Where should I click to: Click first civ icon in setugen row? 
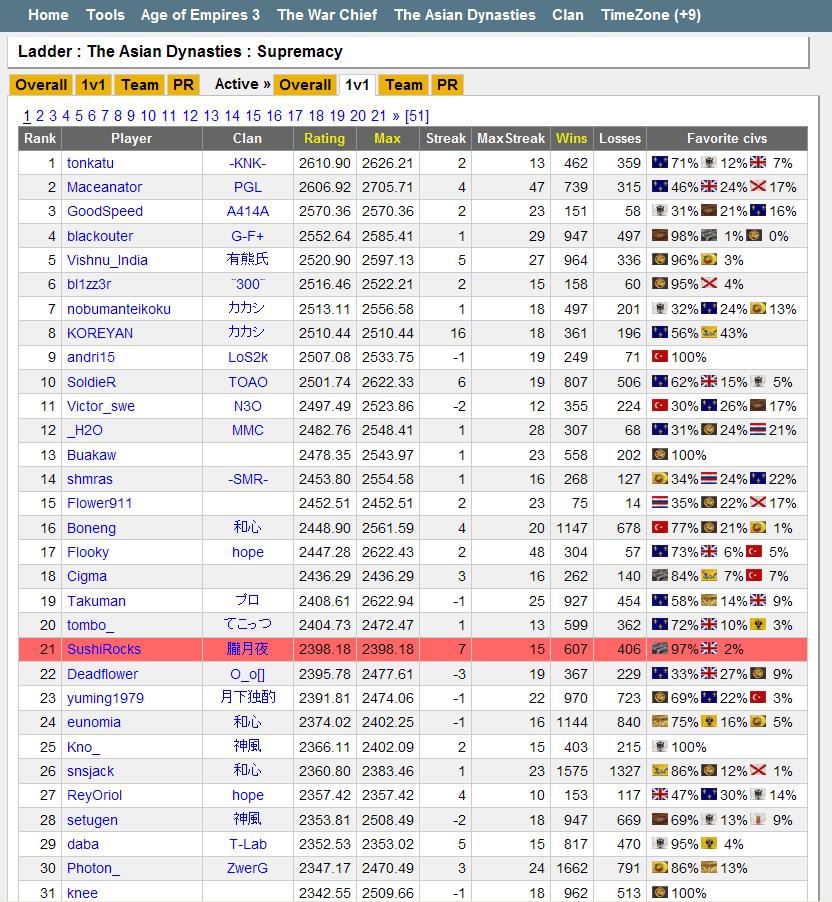click(x=659, y=820)
